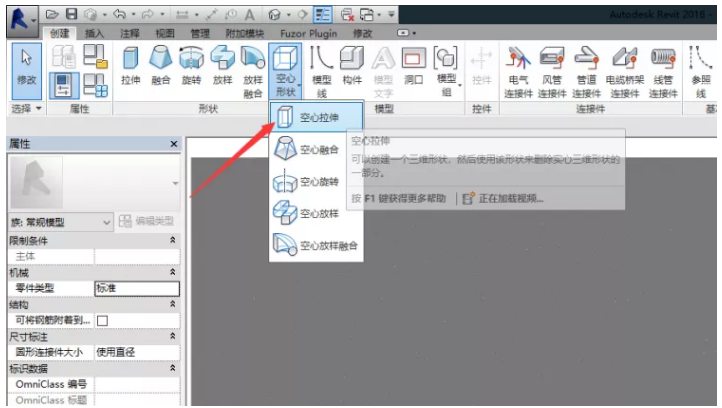
Task: Select the 模型线 (Model Line) tool
Action: click(x=321, y=71)
